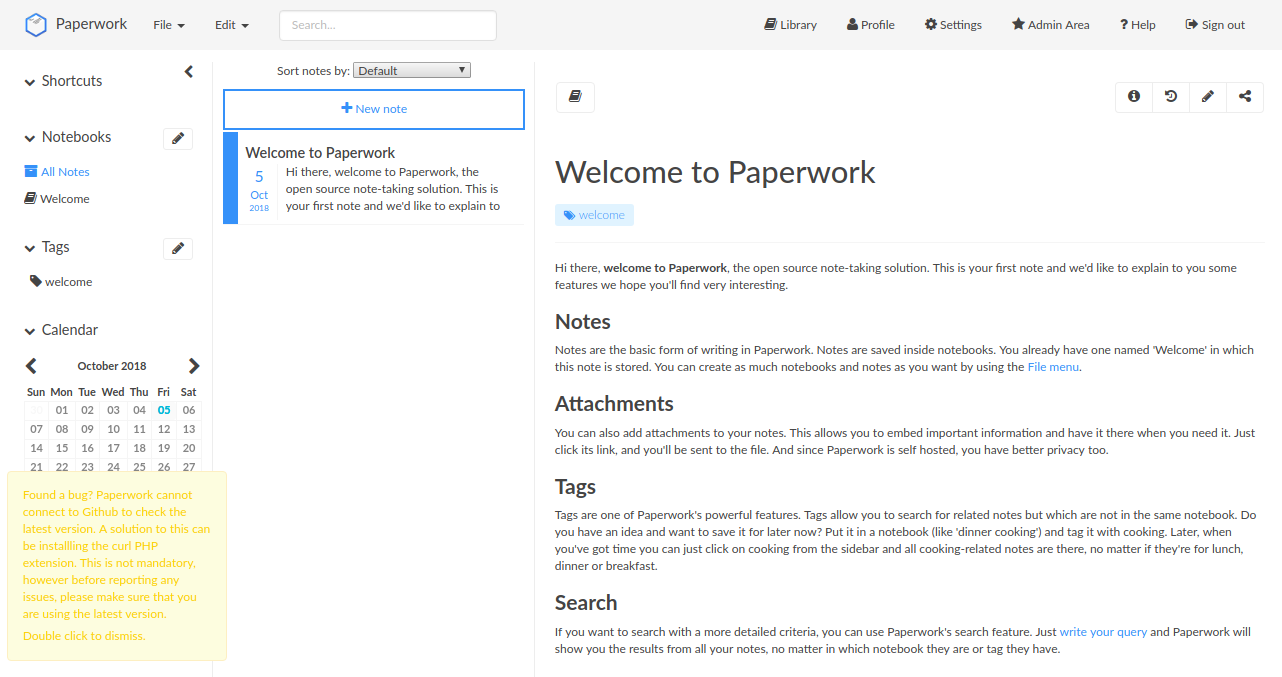The height and width of the screenshot is (677, 1282).
Task: Focus the Search input field
Action: (388, 25)
